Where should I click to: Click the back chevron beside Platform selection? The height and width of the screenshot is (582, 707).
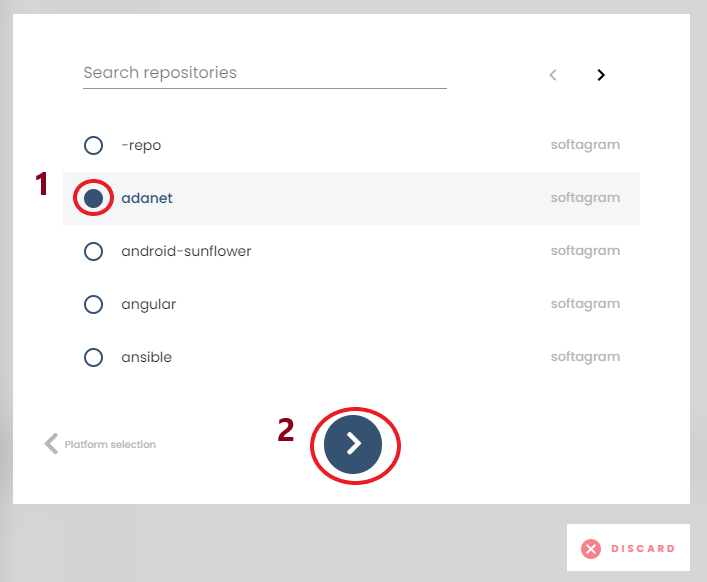coord(51,444)
